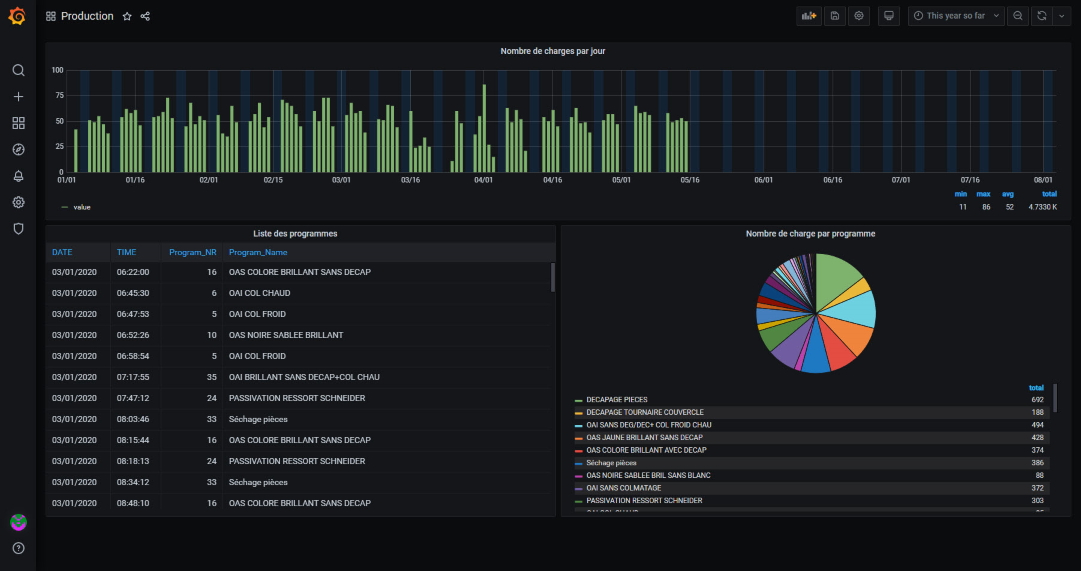Open the Dashboards grid icon in sidebar

click(x=19, y=123)
